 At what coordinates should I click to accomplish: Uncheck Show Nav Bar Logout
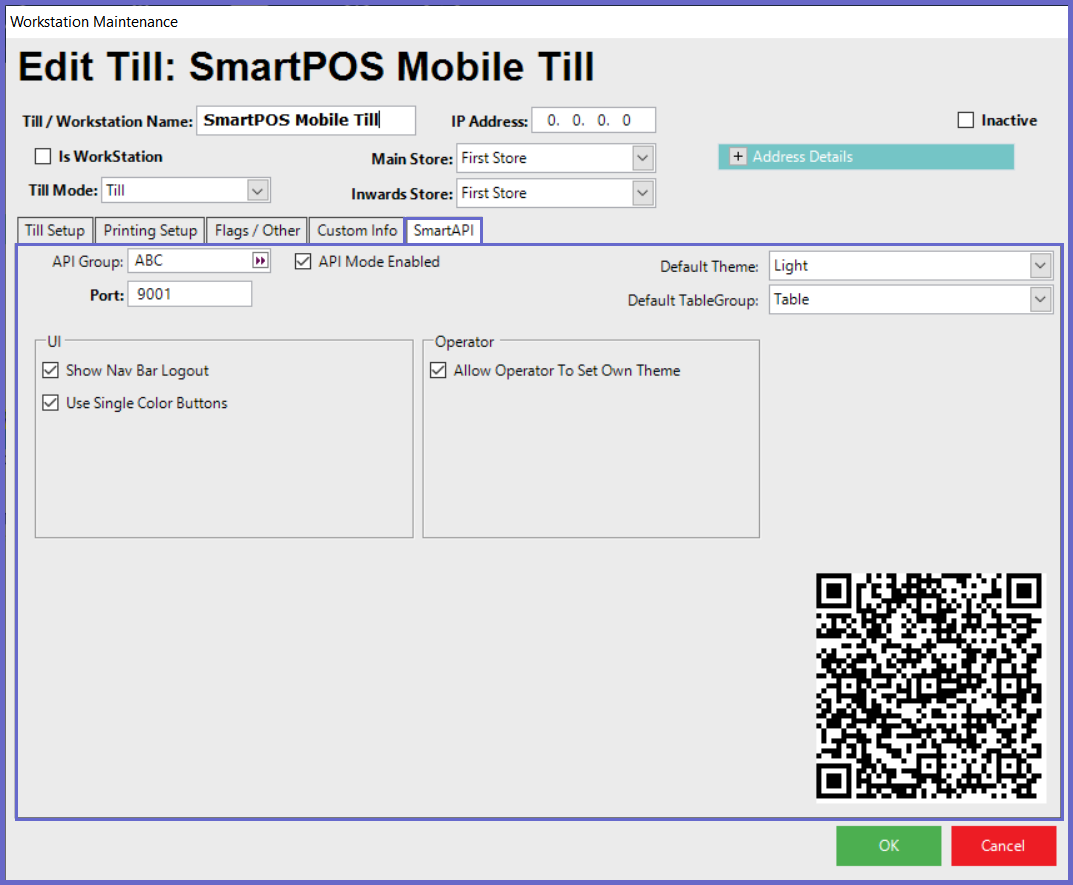[x=51, y=370]
